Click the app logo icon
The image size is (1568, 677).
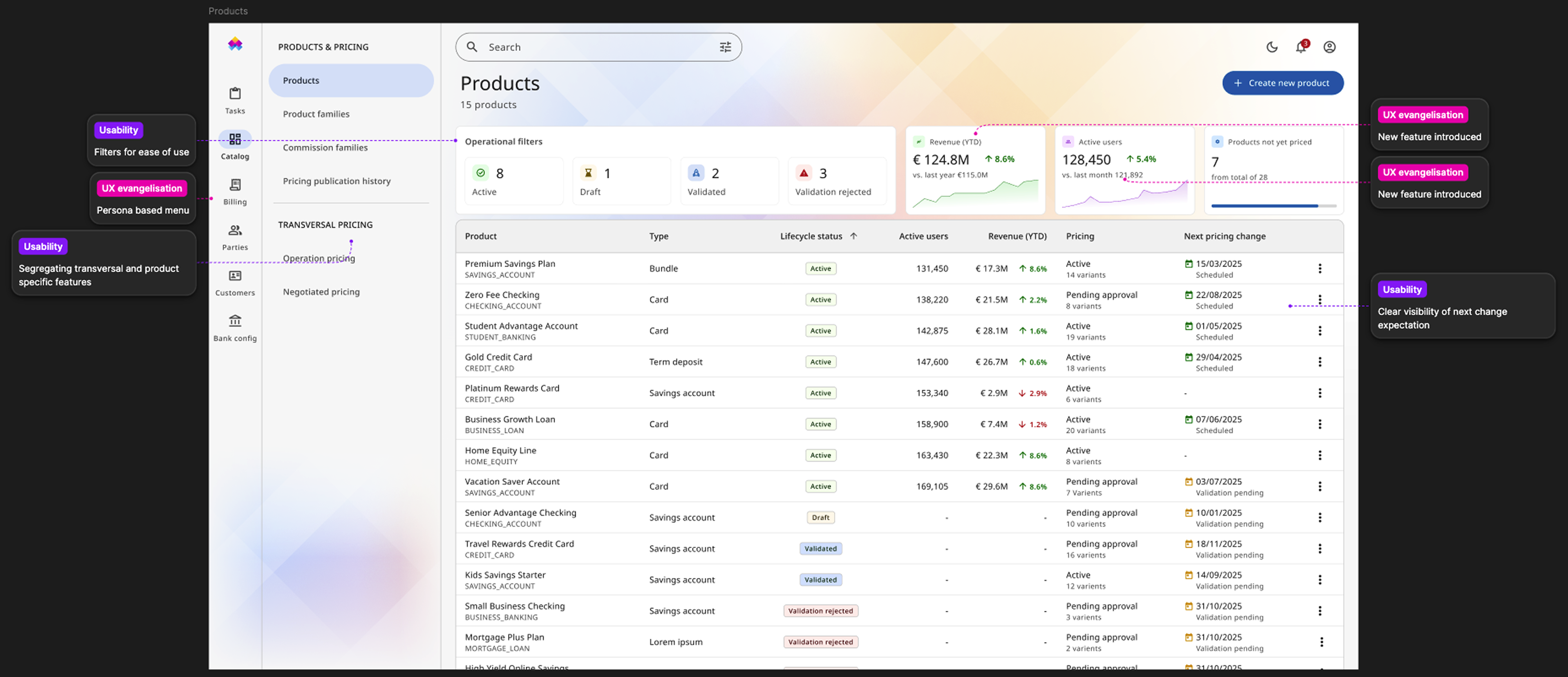(235, 44)
